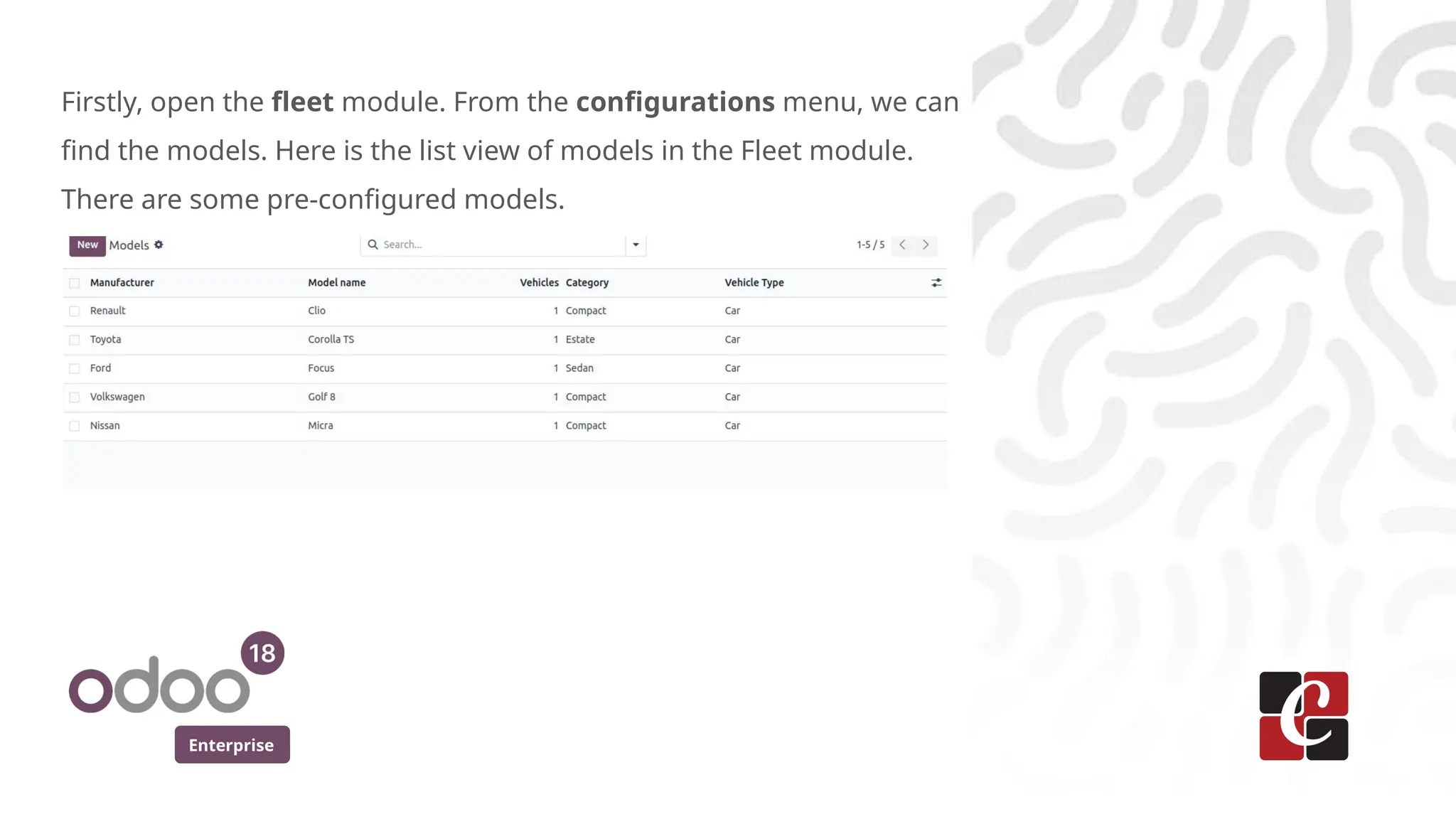The width and height of the screenshot is (1456, 819).
Task: Go to previous page arrow
Action: pyautogui.click(x=902, y=245)
